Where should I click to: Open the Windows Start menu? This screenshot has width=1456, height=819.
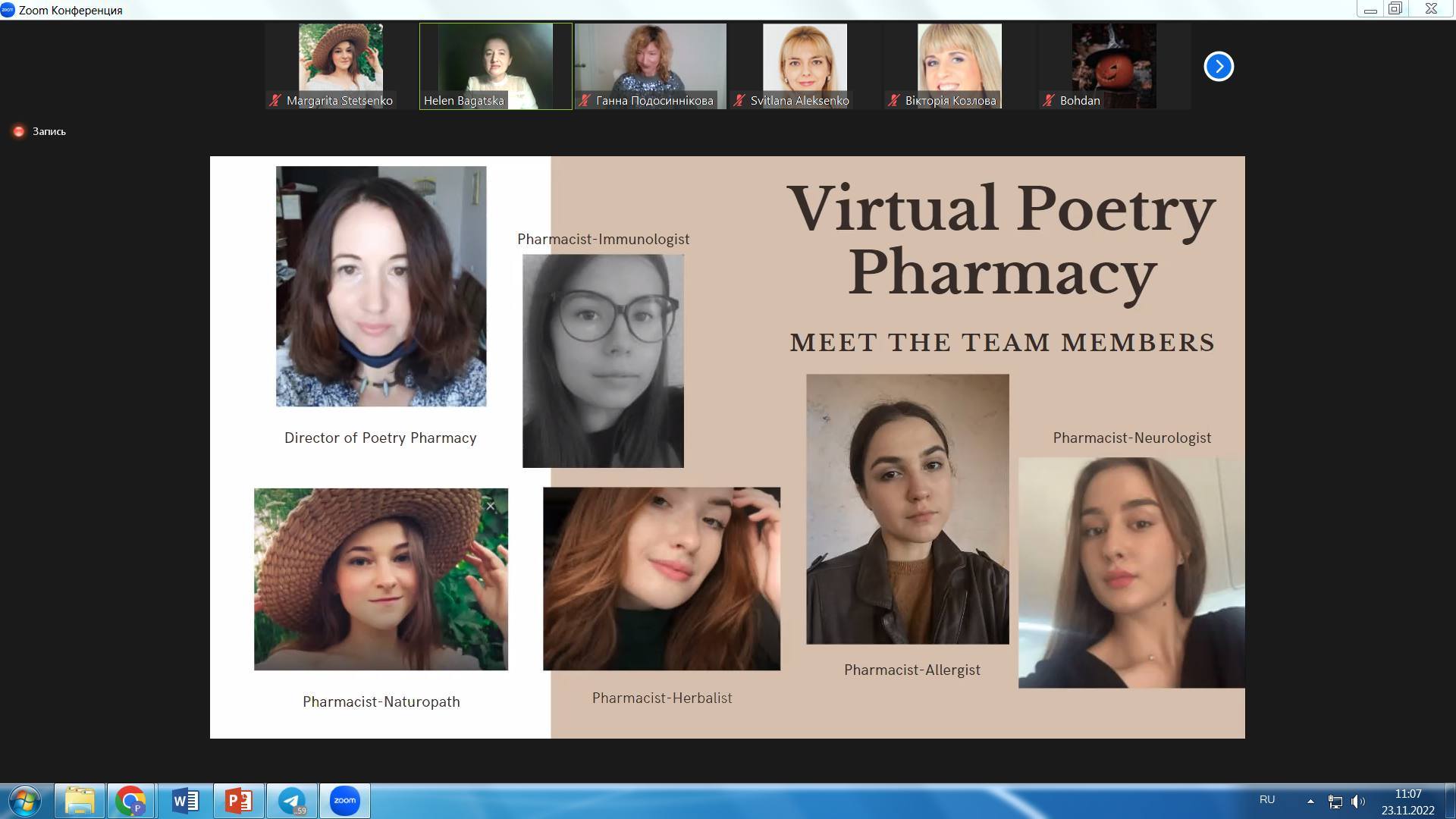click(x=24, y=801)
